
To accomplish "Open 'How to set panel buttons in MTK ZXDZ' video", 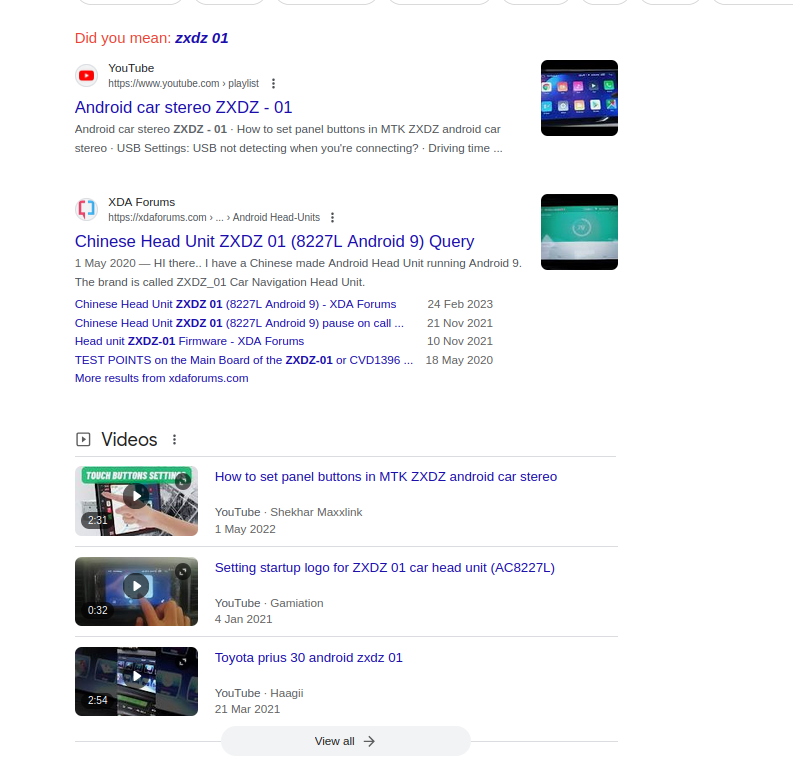I will tap(386, 477).
